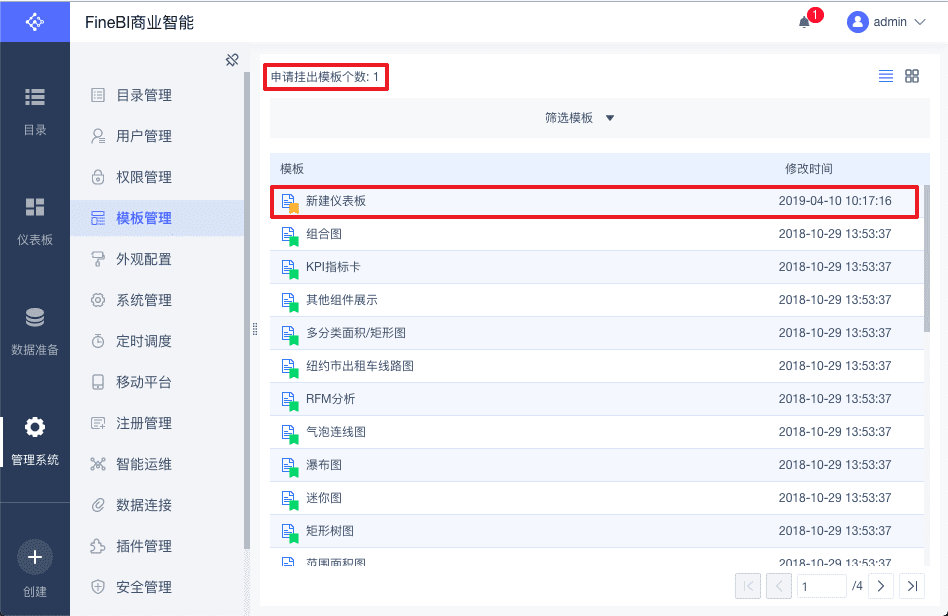
Task: Collapse sidebar using the splitter handle
Action: point(255,329)
